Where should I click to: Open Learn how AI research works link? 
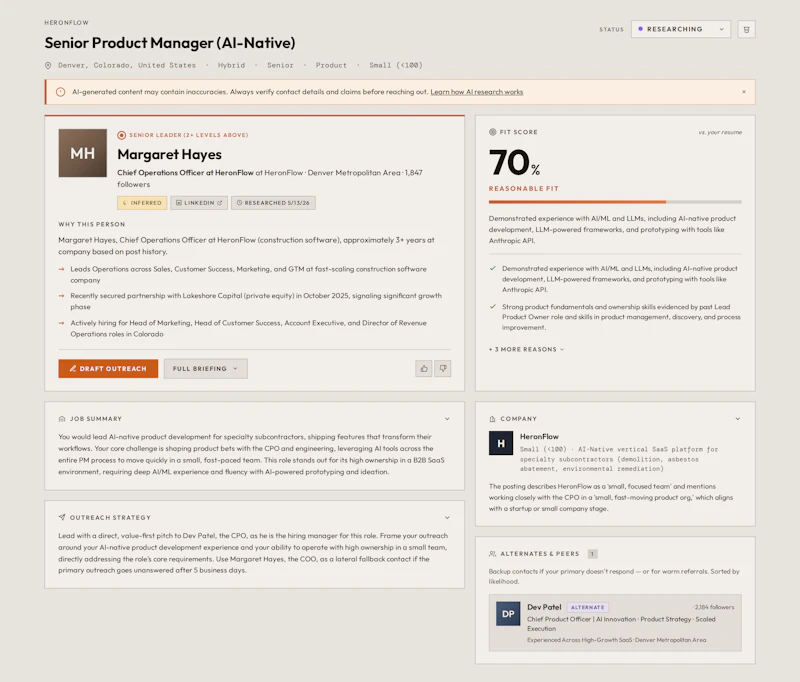click(477, 92)
